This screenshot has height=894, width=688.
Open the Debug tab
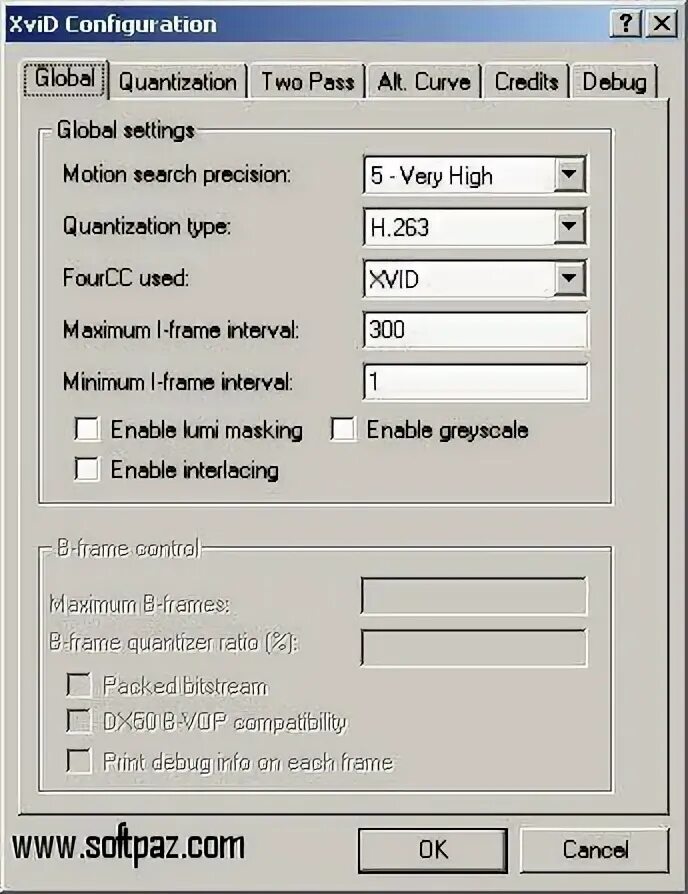614,82
